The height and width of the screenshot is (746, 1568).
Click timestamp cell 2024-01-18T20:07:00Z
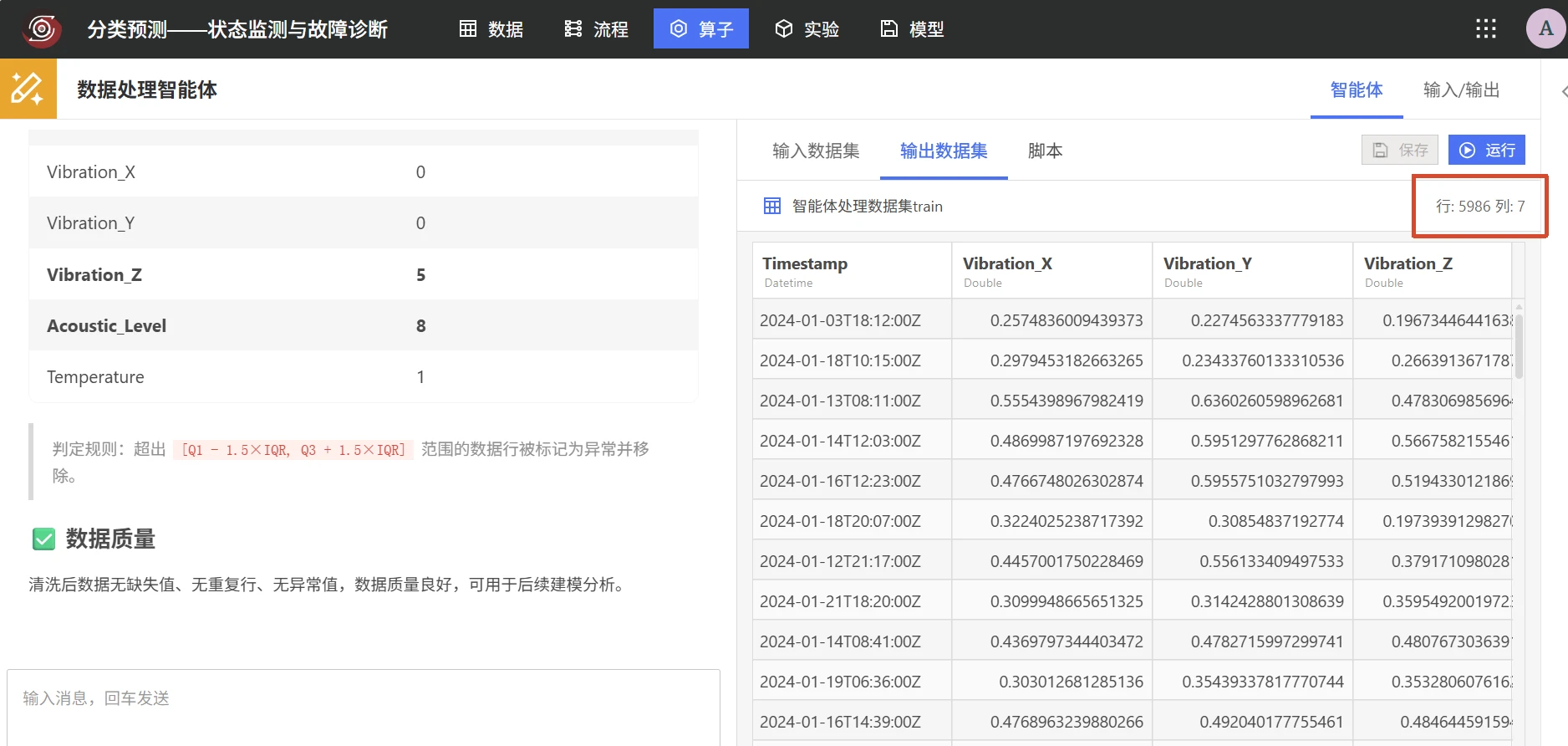(x=852, y=520)
